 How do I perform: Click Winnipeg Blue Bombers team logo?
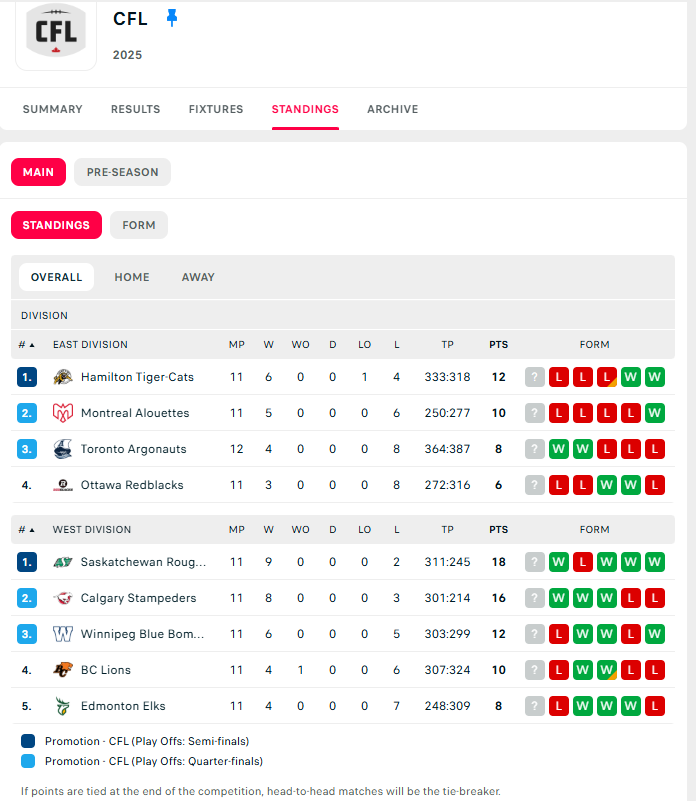pos(63,634)
